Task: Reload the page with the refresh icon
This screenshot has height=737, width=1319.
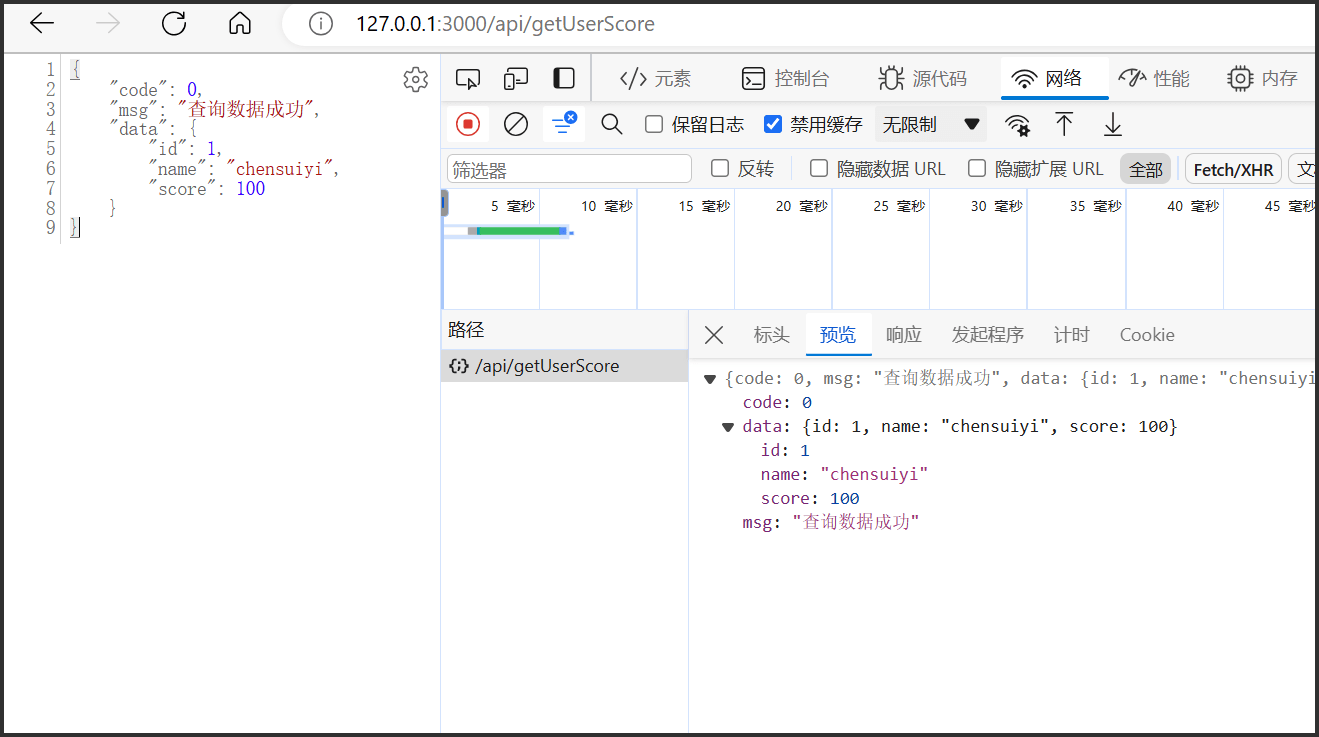Action: pyautogui.click(x=174, y=23)
